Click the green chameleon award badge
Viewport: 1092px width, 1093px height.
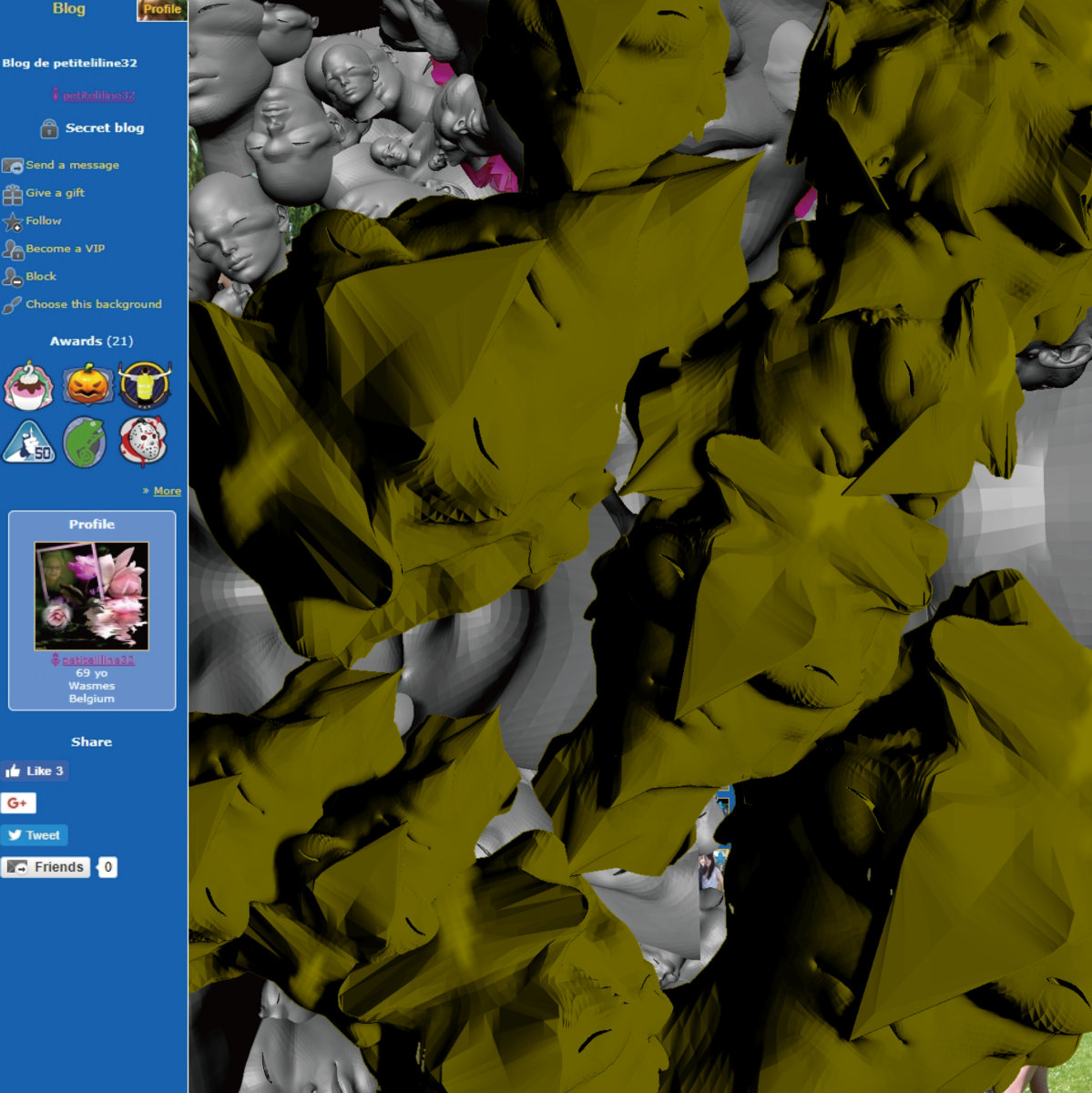click(85, 443)
